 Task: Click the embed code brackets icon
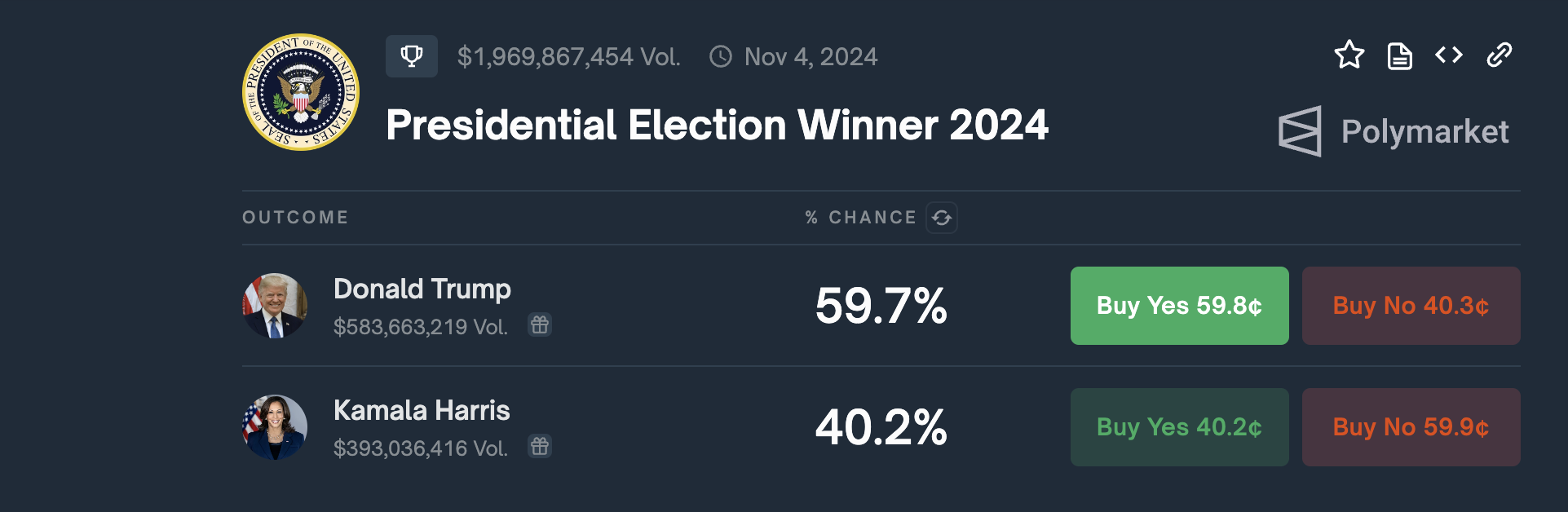point(1449,55)
